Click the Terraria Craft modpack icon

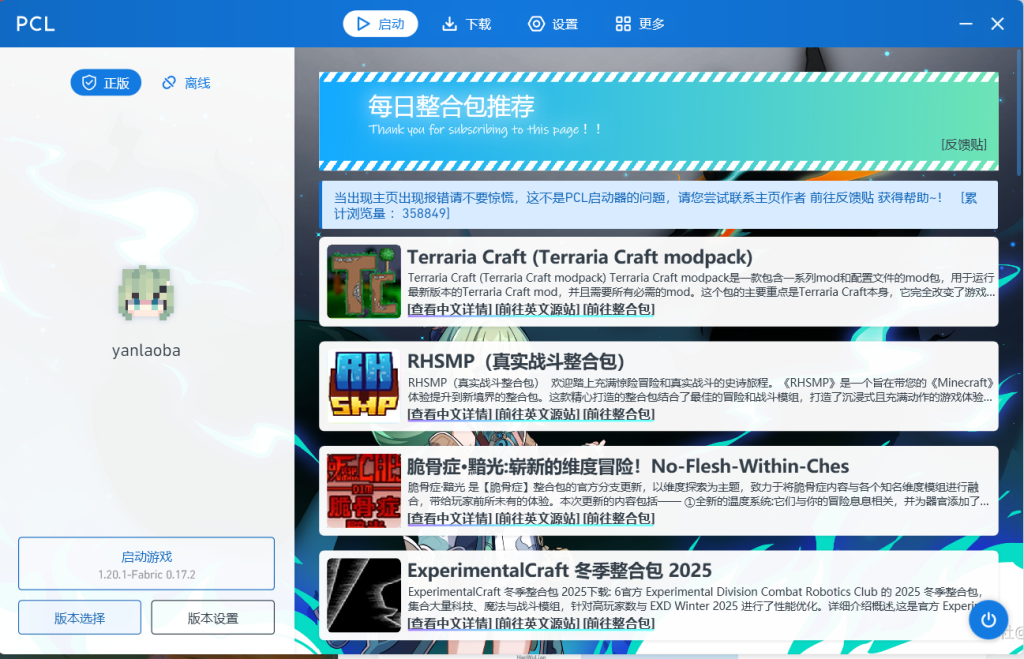364,282
